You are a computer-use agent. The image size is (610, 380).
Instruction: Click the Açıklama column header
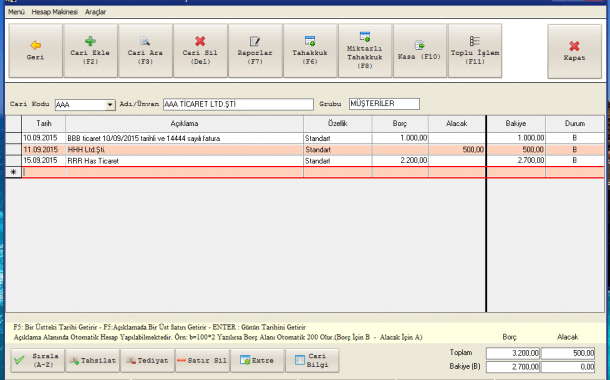(184, 124)
